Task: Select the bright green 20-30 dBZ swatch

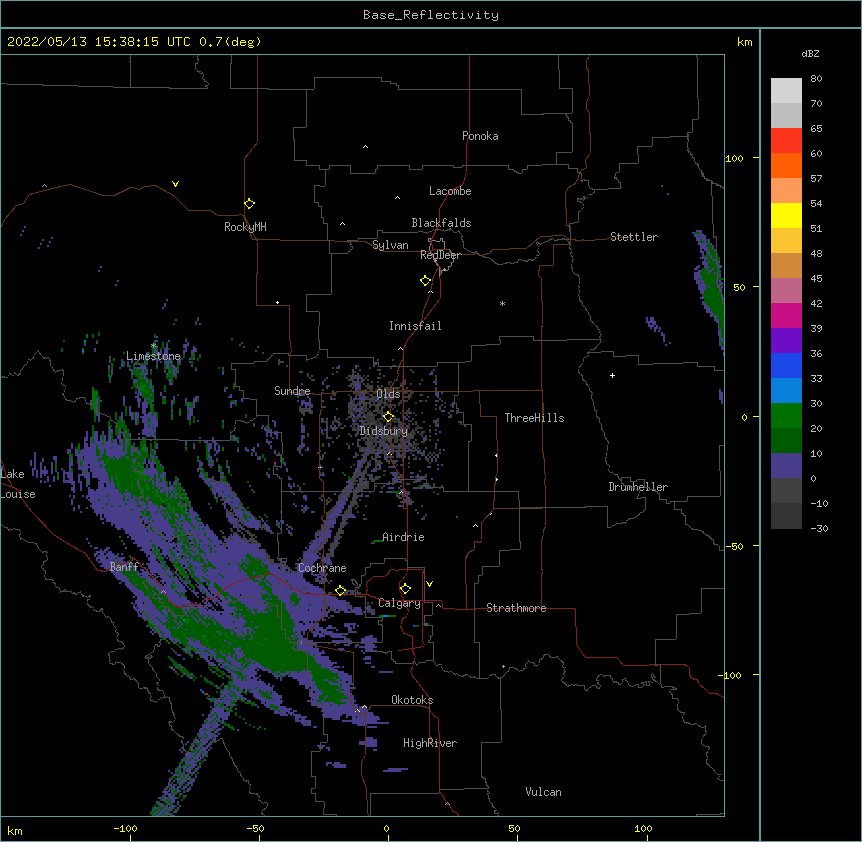Action: coord(786,416)
